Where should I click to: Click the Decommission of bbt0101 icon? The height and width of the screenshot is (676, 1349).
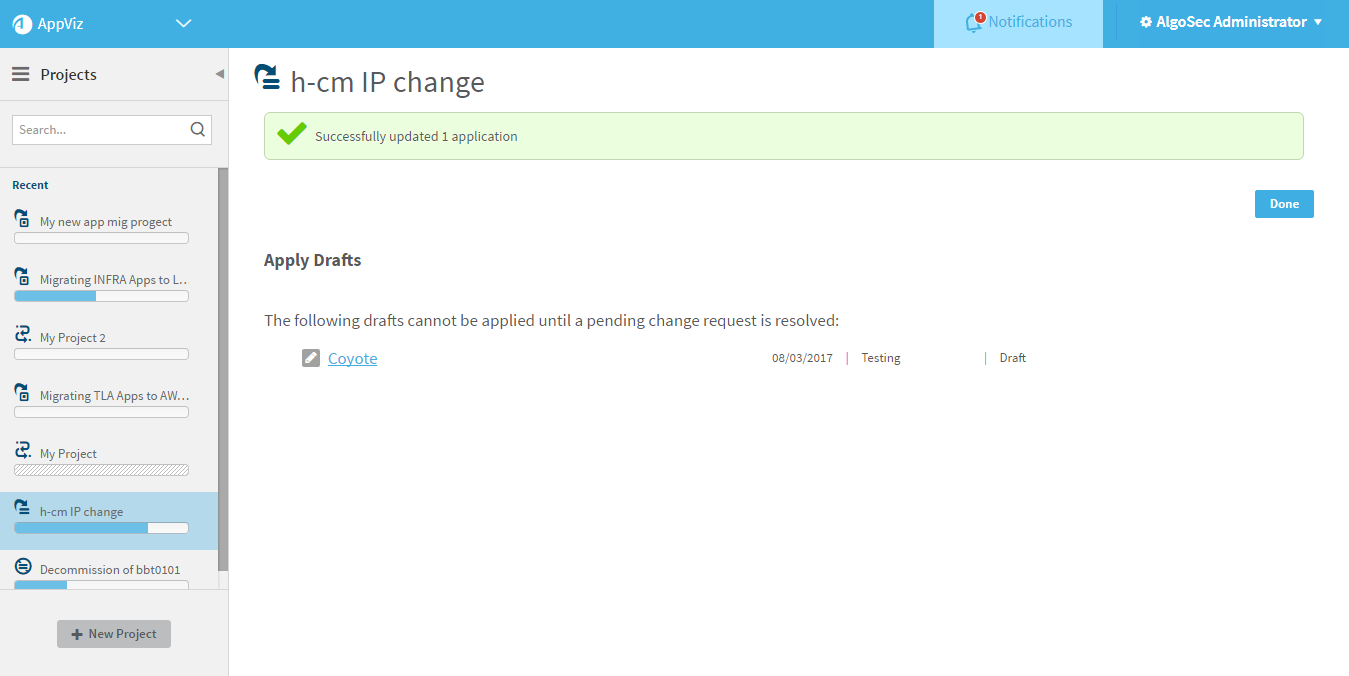pos(22,567)
